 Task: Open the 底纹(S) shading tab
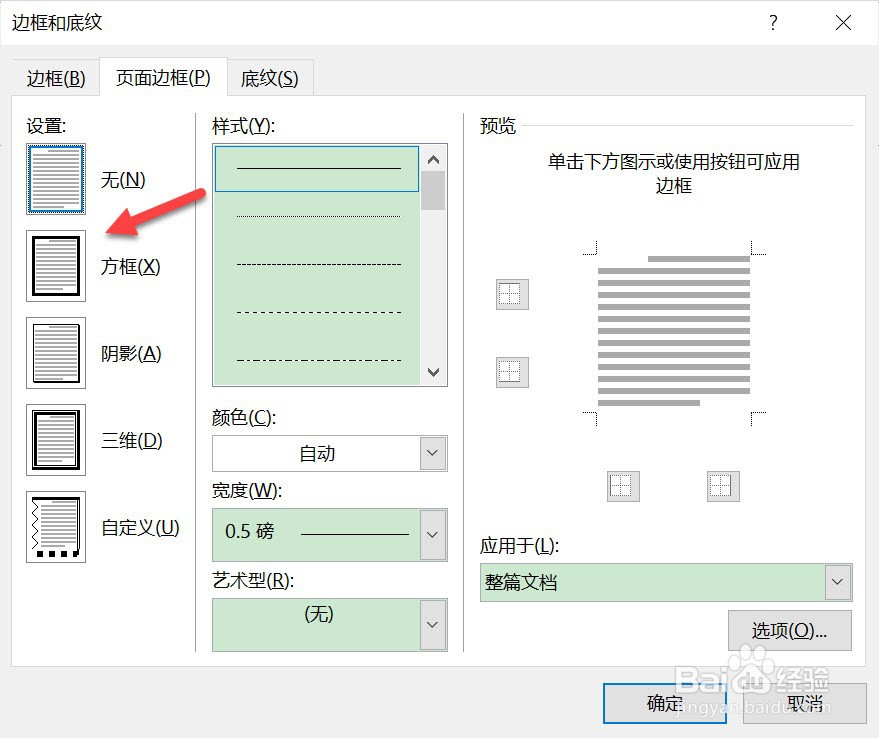270,79
